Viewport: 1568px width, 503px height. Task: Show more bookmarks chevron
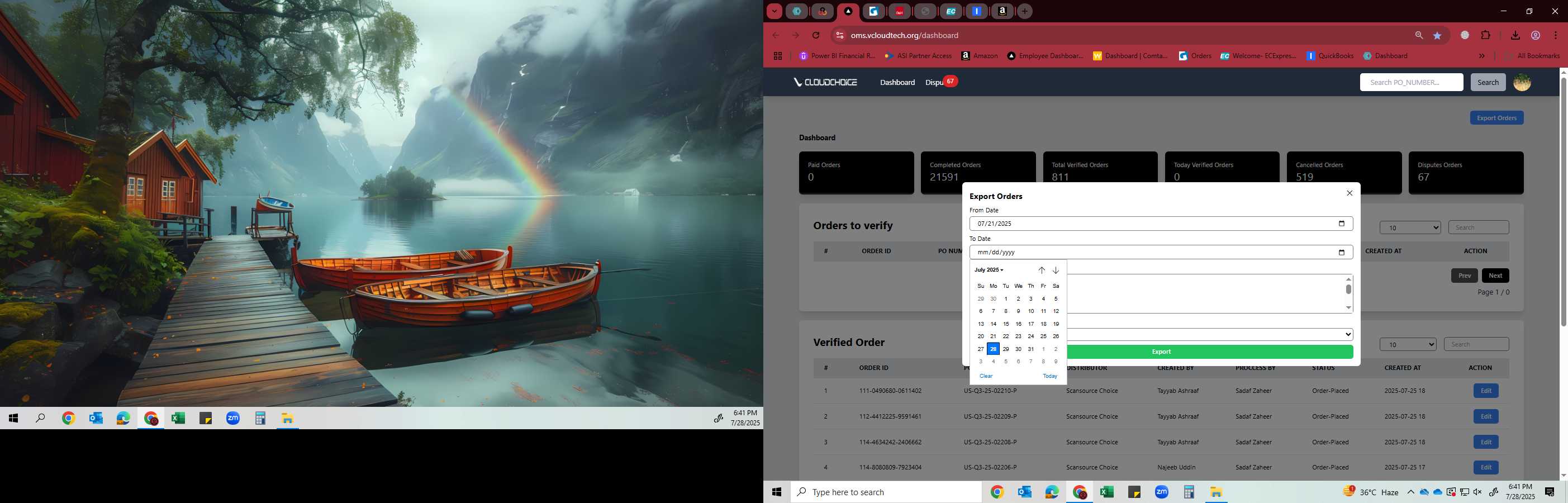click(x=1481, y=56)
